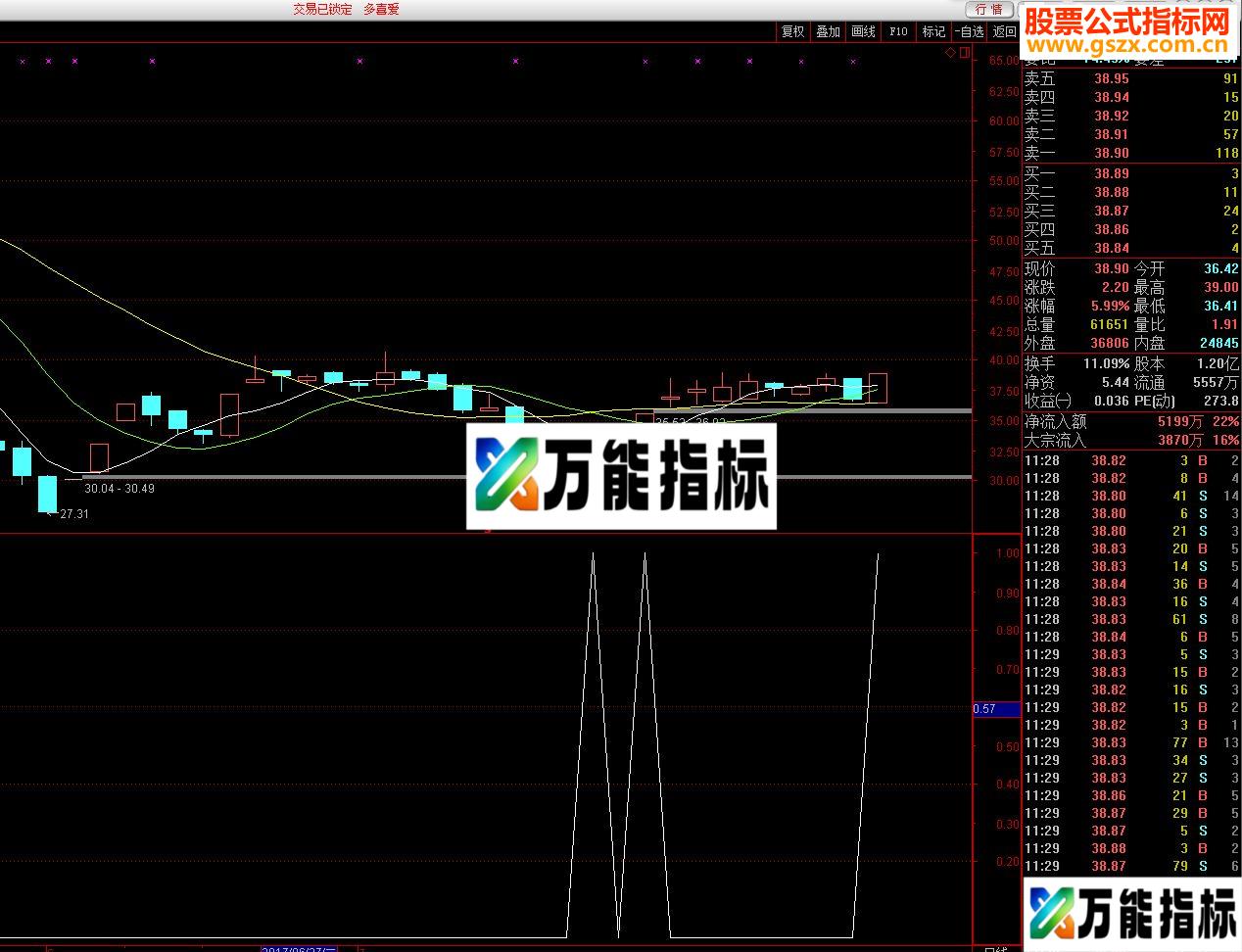Select 多喜爱 in the menu bar
The image size is (1242, 952).
[x=380, y=9]
